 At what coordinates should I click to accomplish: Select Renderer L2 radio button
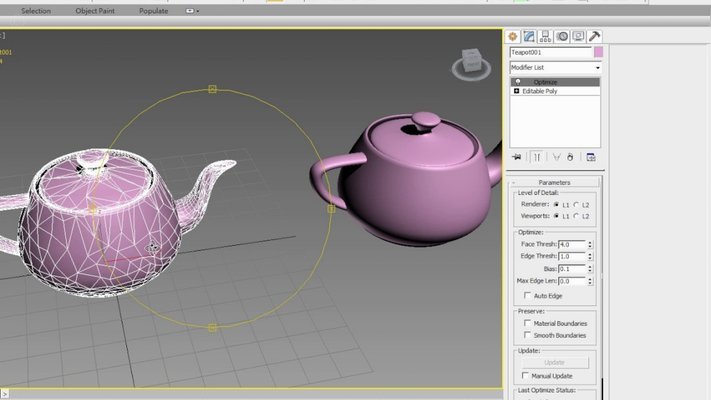coord(576,205)
